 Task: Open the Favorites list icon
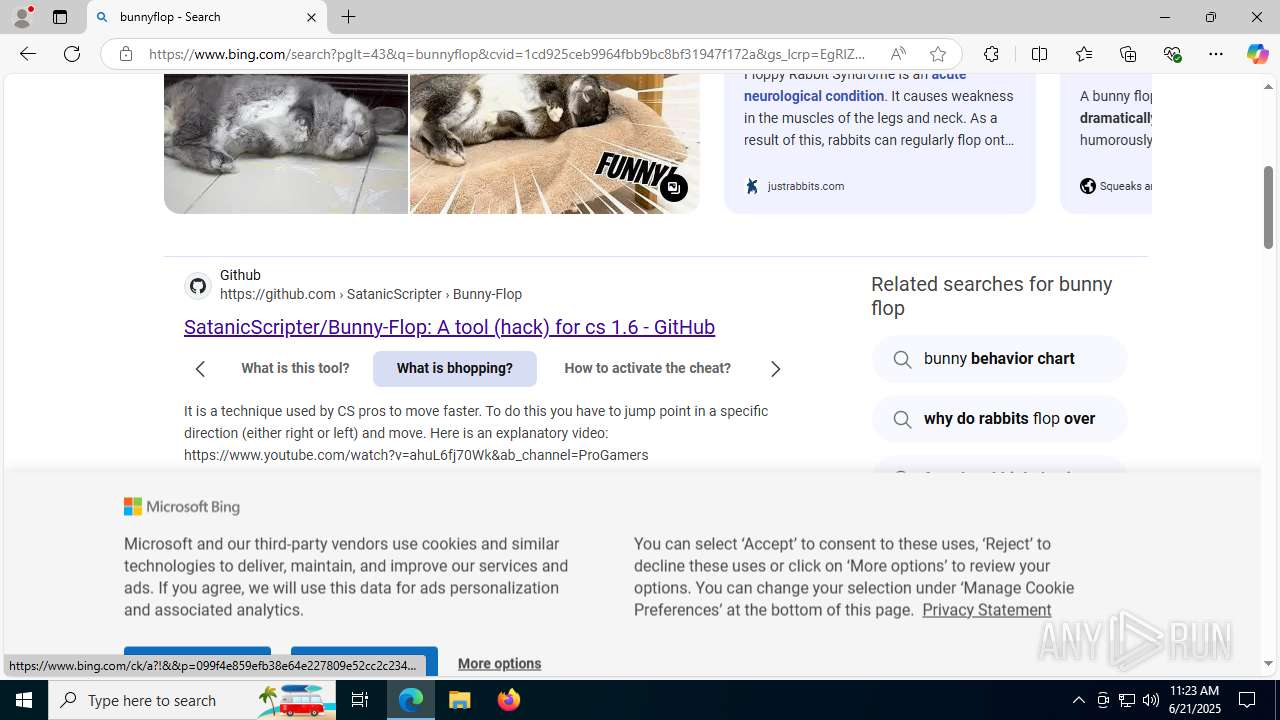coord(1083,54)
